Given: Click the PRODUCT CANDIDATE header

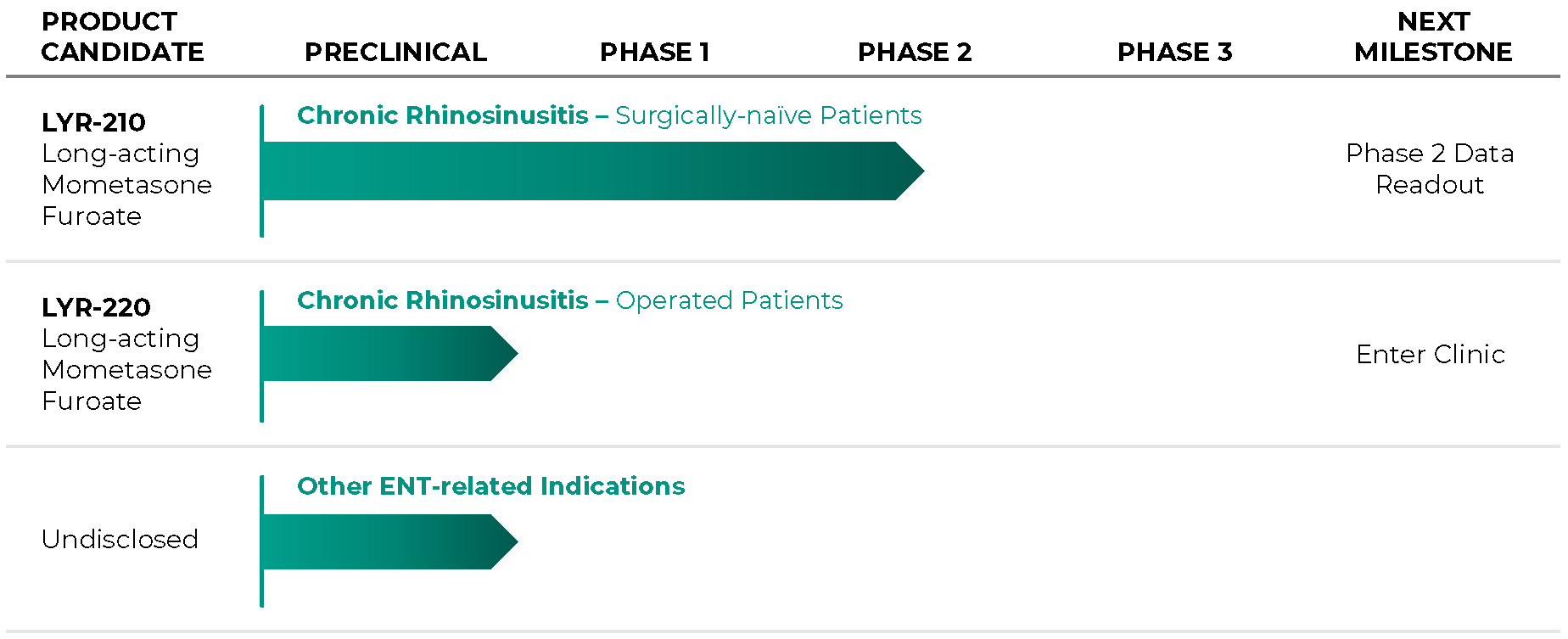Looking at the screenshot, I should 122,36.
